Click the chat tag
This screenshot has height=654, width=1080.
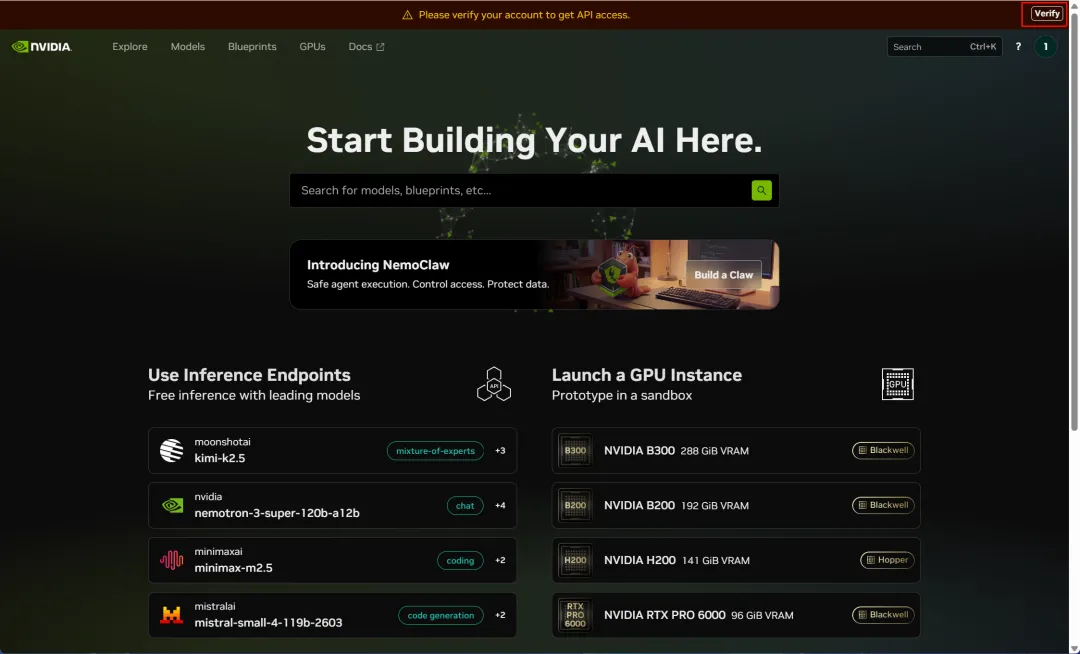tap(465, 506)
